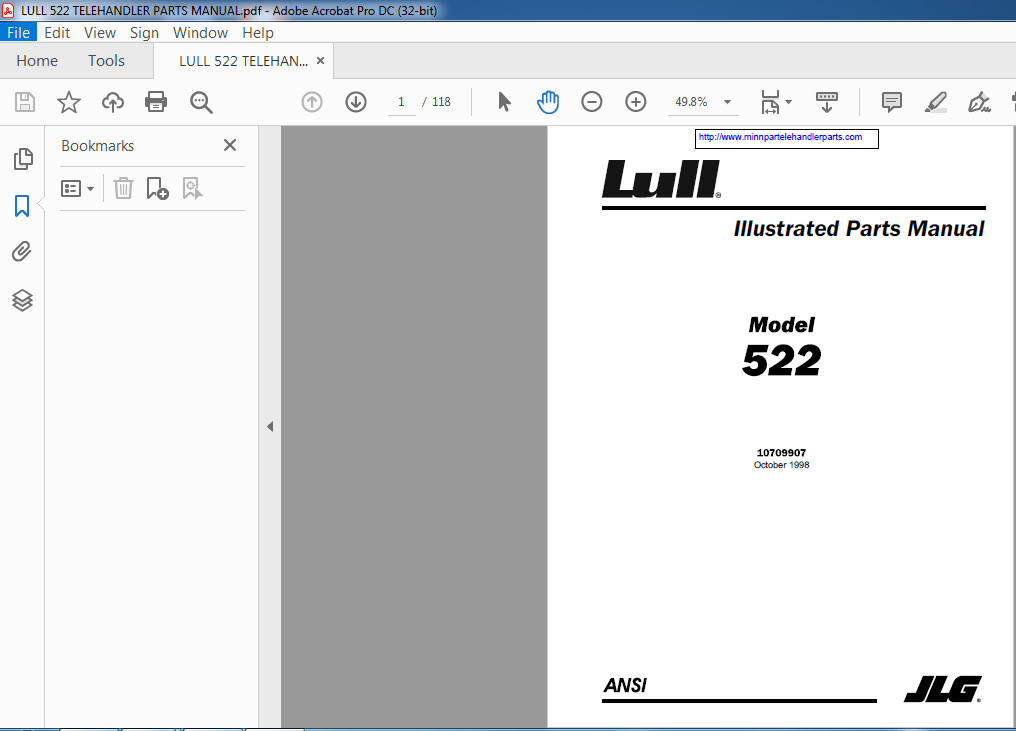Click the fit page width icon
Screen dimensions: 1016x731
(770, 102)
